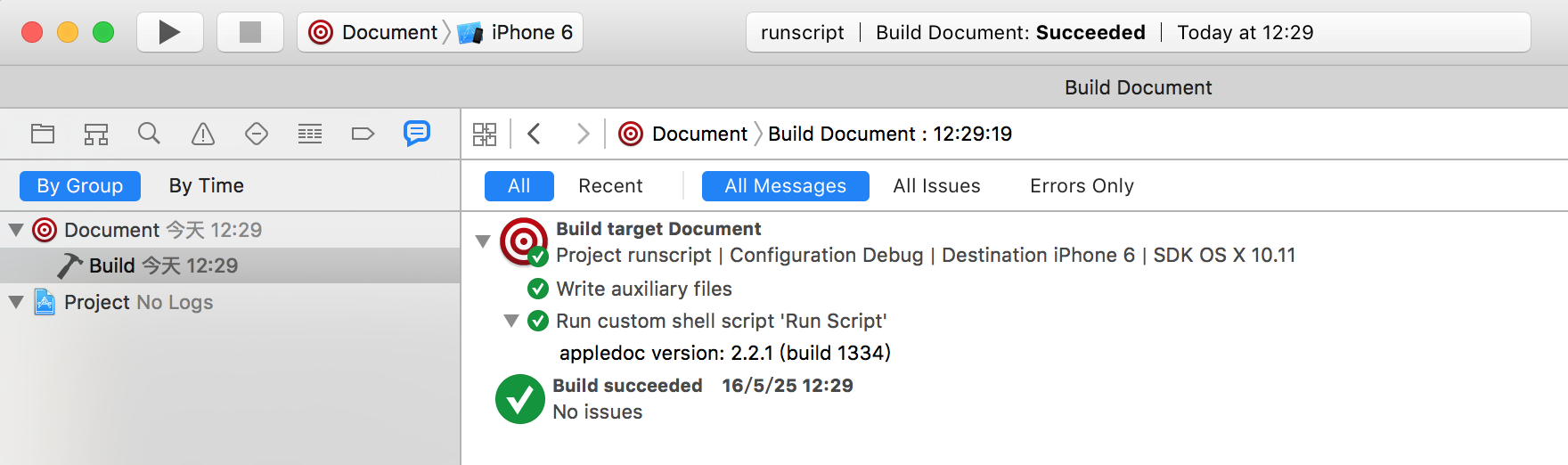1568x465 pixels.
Task: Click the target icon in jump bar
Action: coord(631,134)
